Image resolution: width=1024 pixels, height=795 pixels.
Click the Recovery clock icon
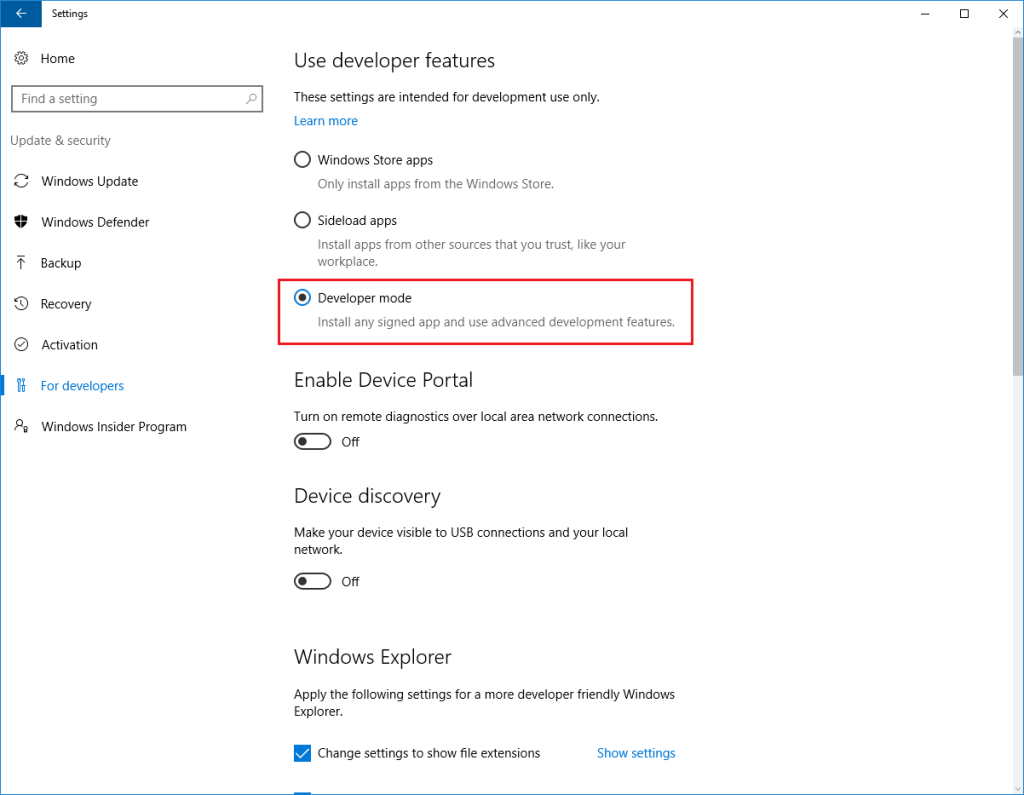click(x=21, y=304)
